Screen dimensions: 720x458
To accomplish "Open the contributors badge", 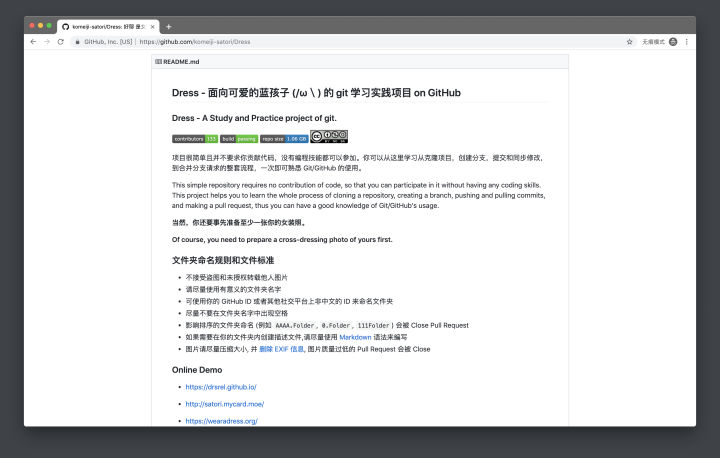I will 195,139.
